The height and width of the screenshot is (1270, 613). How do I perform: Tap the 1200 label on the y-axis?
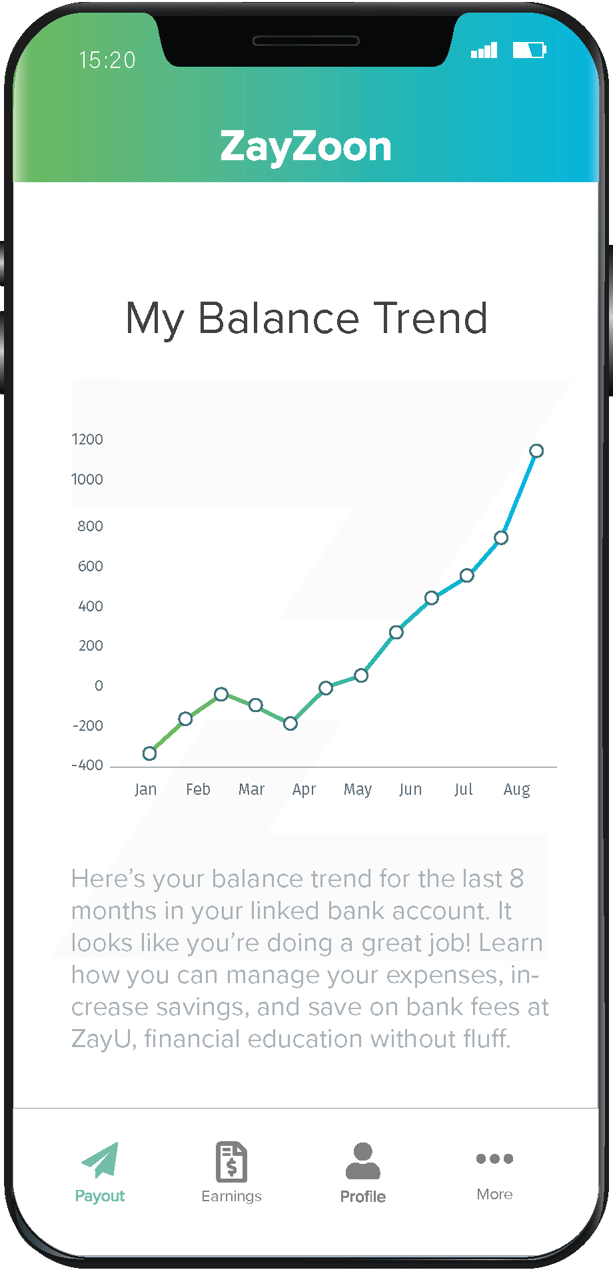click(88, 439)
